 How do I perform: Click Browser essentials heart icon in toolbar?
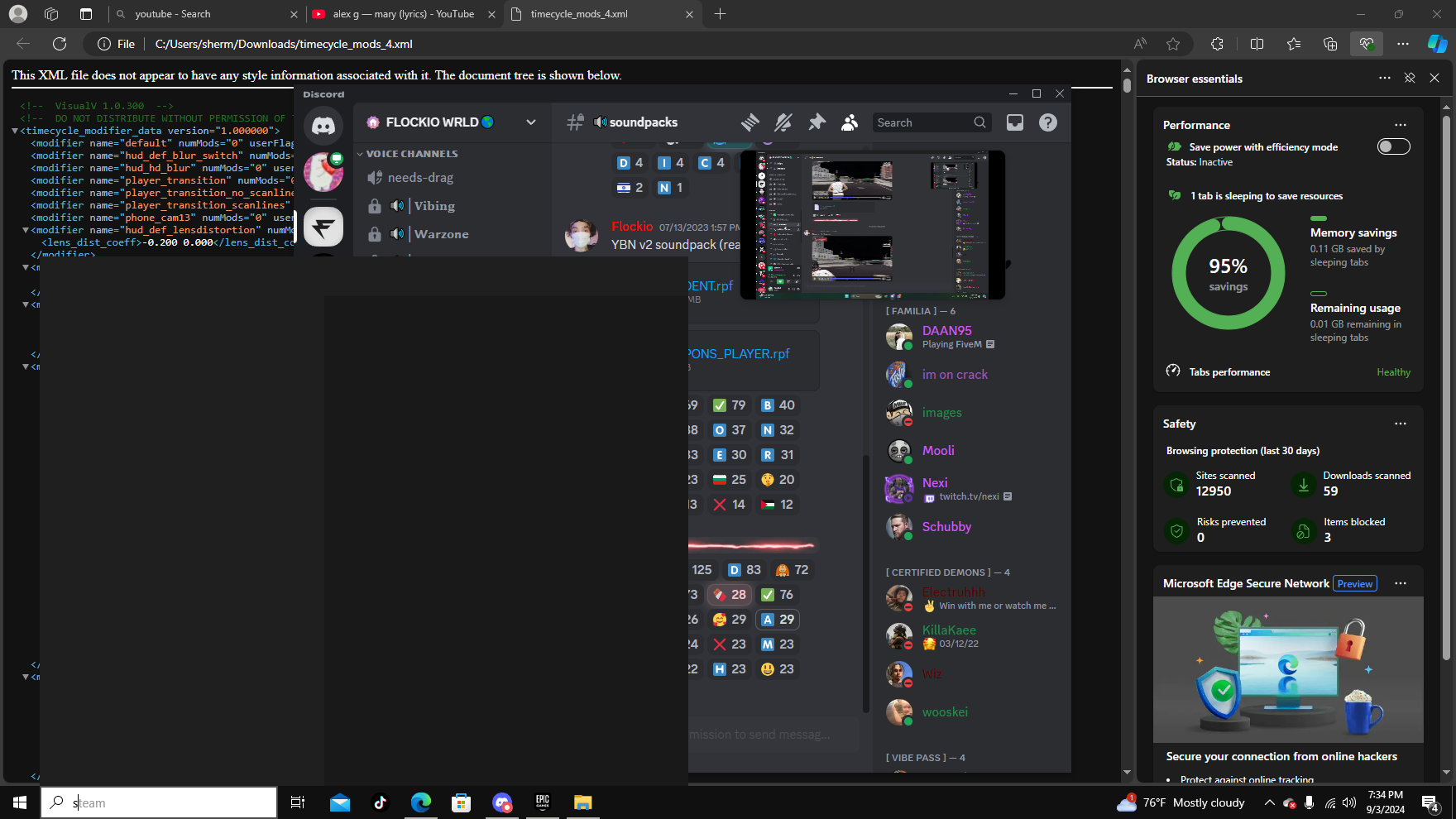1366,44
